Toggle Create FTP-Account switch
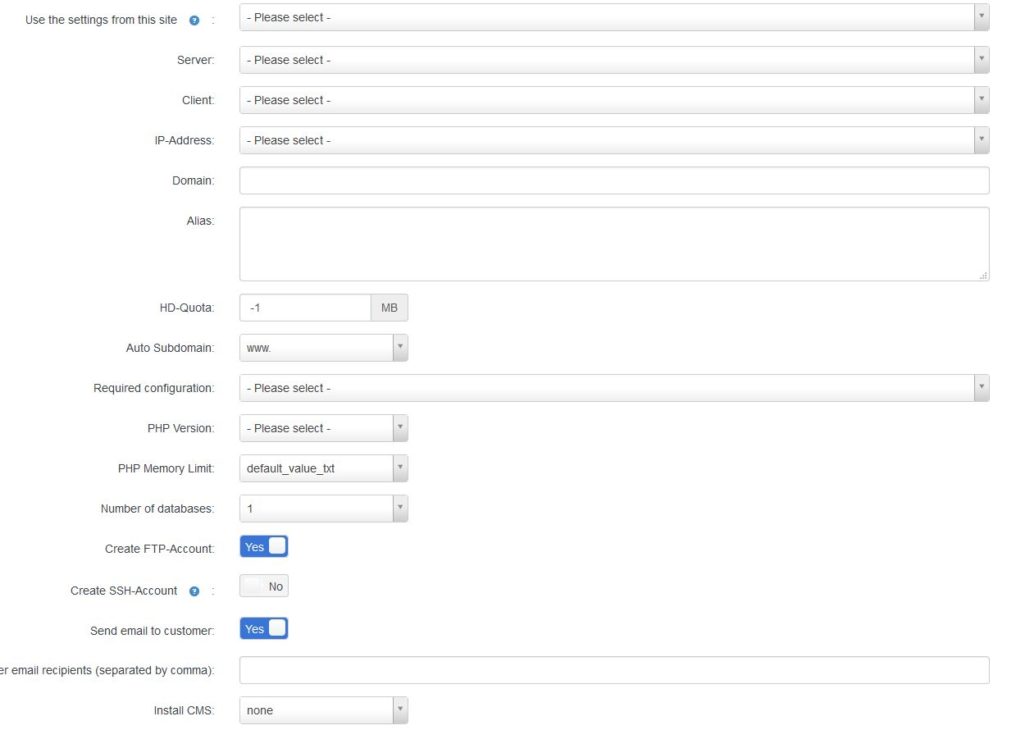Screen dimensions: 1030x730 point(264,547)
